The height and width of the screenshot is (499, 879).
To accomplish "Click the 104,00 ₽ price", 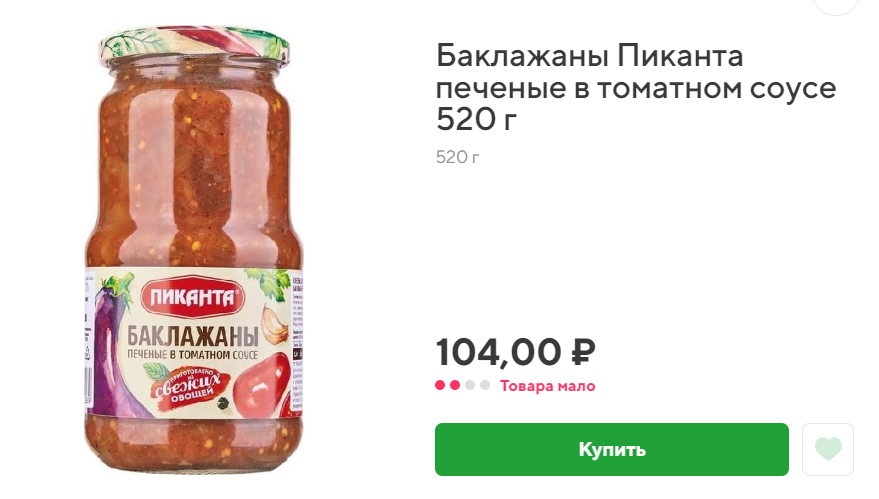I will click(x=516, y=352).
